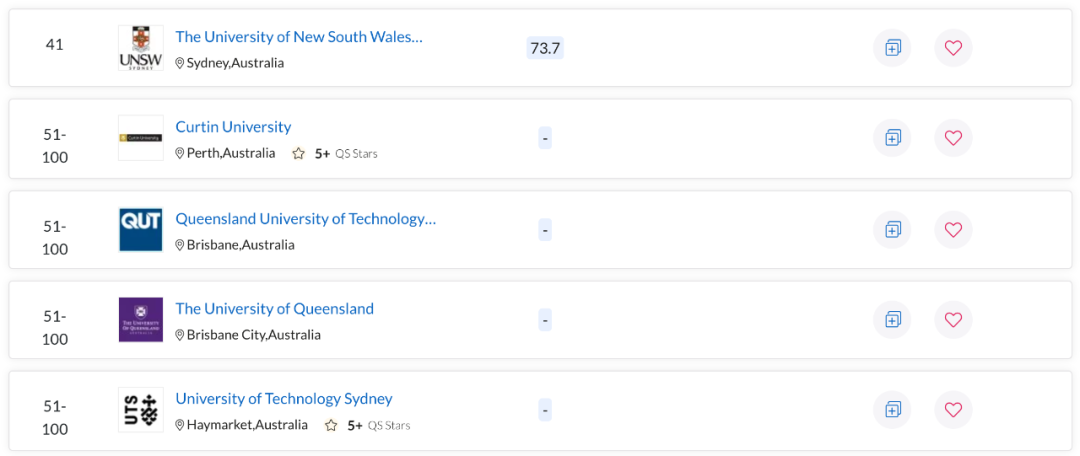
Task: Click the star icon beside Curtin's QS Stars
Action: coord(298,154)
